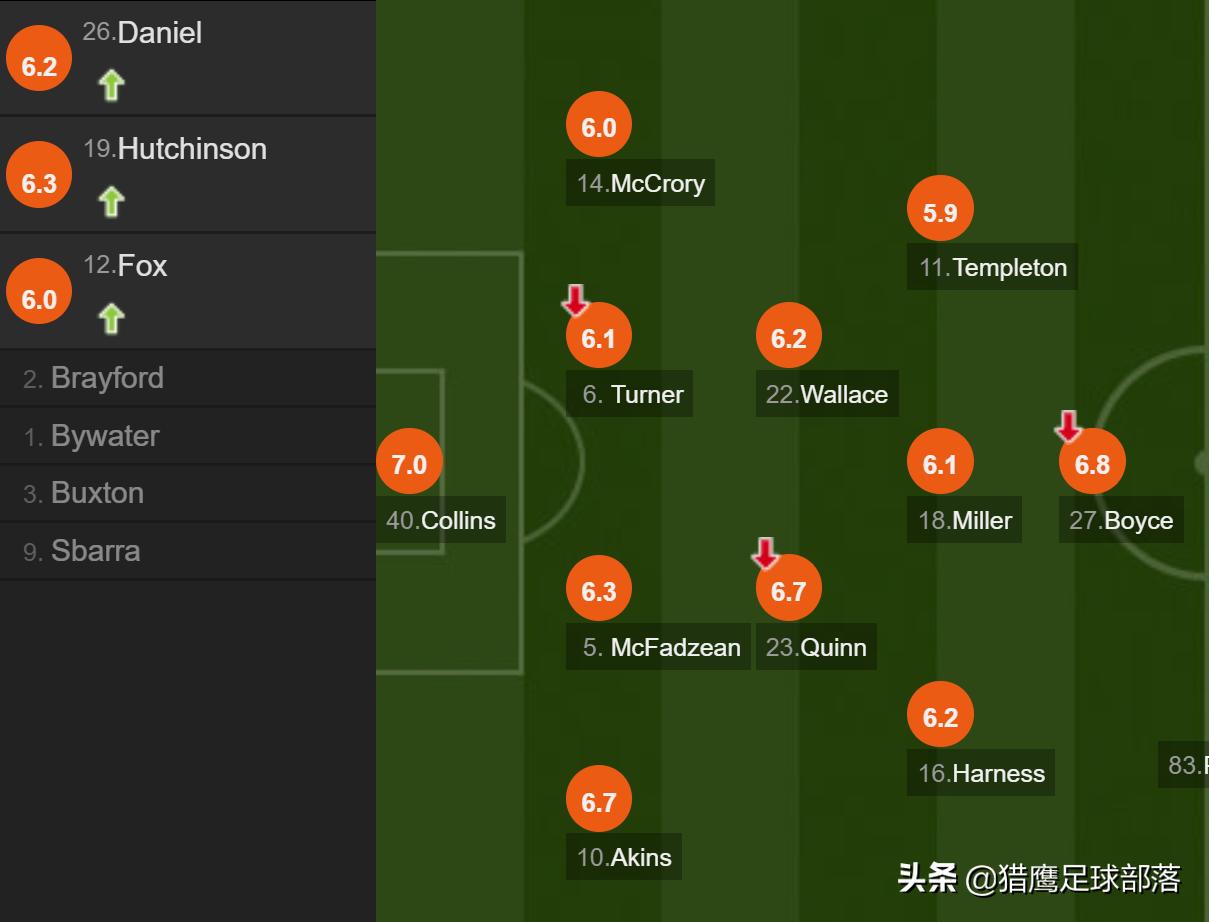1209x922 pixels.
Task: Click Collins's 7.0 rating badge
Action: pyautogui.click(x=409, y=462)
